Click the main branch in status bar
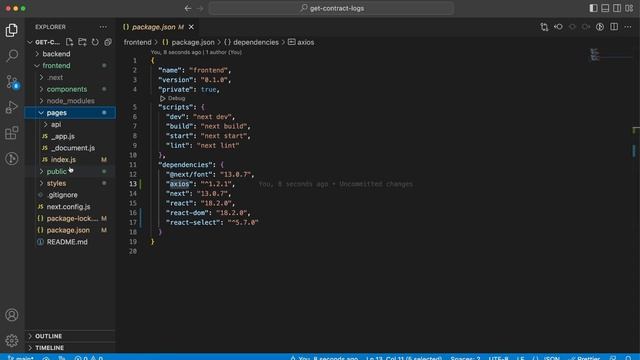The height and width of the screenshot is (360, 640). click(20, 358)
